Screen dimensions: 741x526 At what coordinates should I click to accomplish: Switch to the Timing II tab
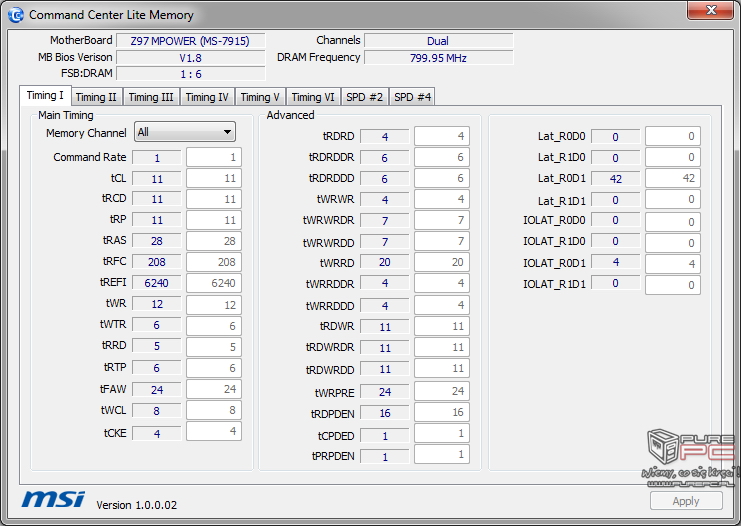point(96,97)
